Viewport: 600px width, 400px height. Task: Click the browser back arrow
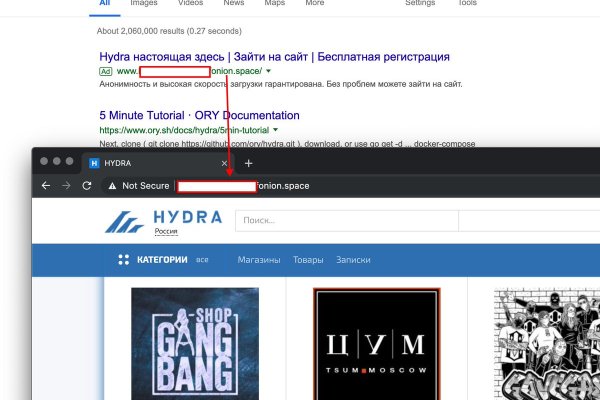[46, 186]
